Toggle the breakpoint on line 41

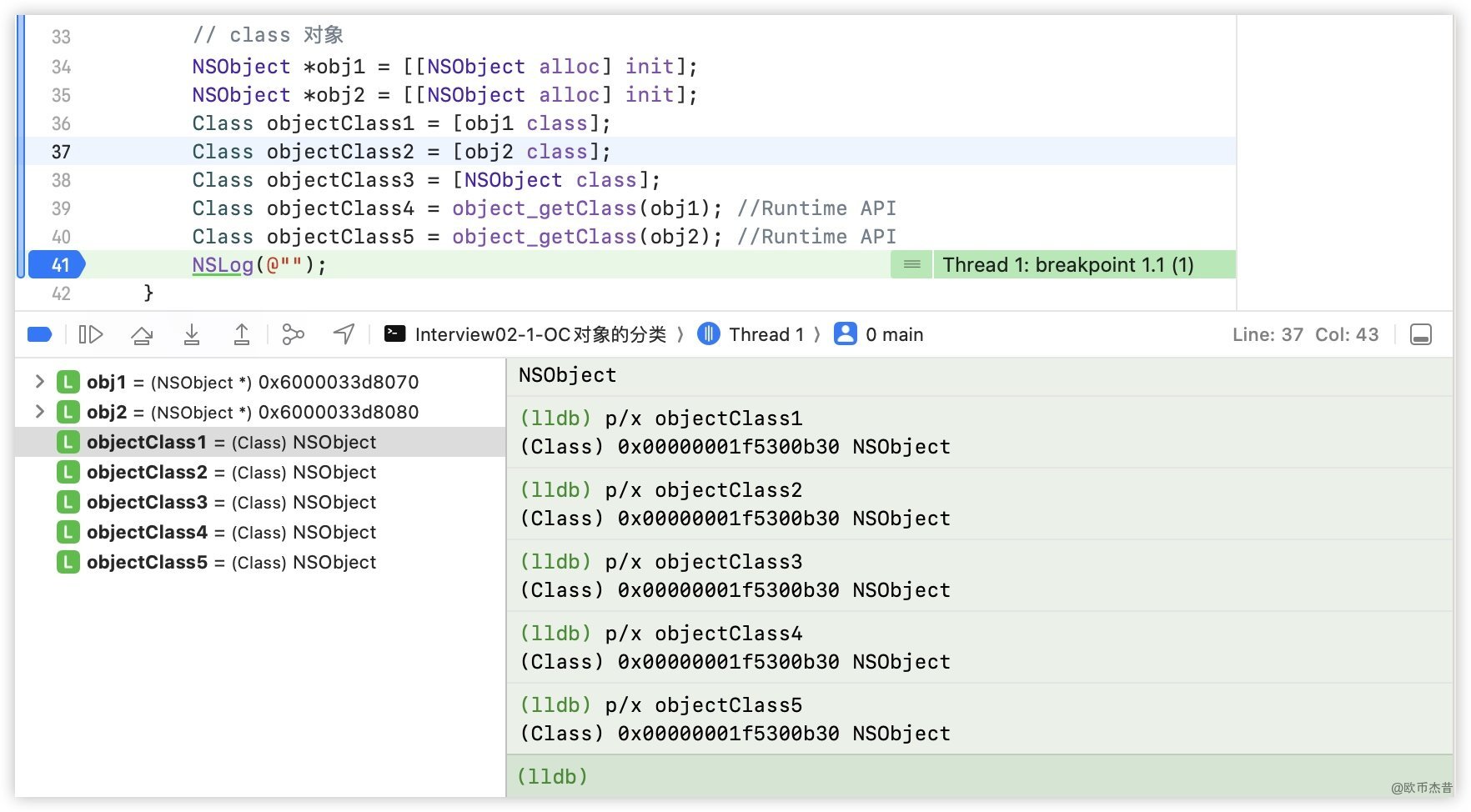point(57,265)
